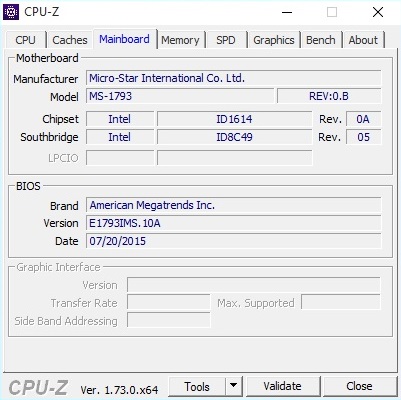Image resolution: width=401 pixels, height=400 pixels.
Task: Open the Tools dropdown arrow
Action: [x=234, y=386]
